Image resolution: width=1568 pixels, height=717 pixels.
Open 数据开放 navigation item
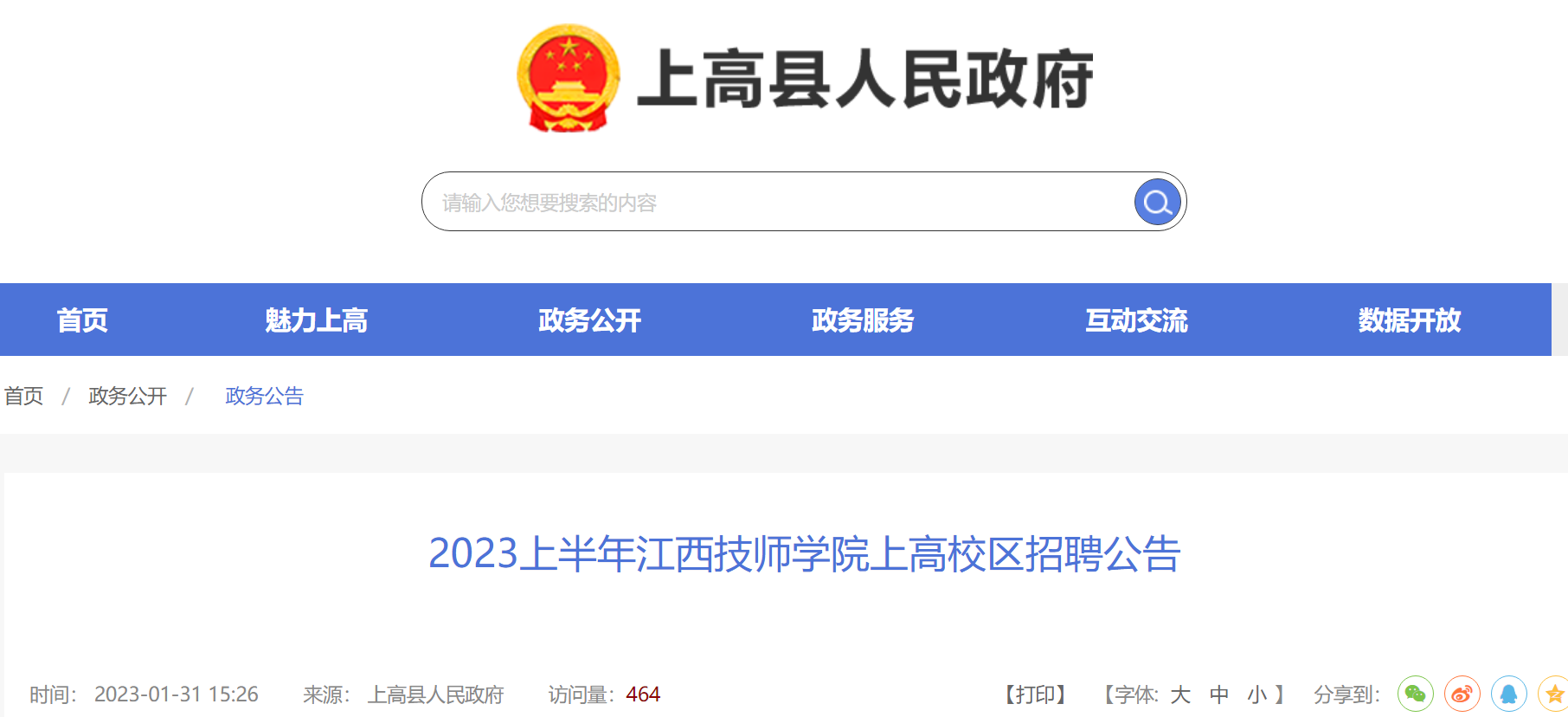coord(1410,320)
